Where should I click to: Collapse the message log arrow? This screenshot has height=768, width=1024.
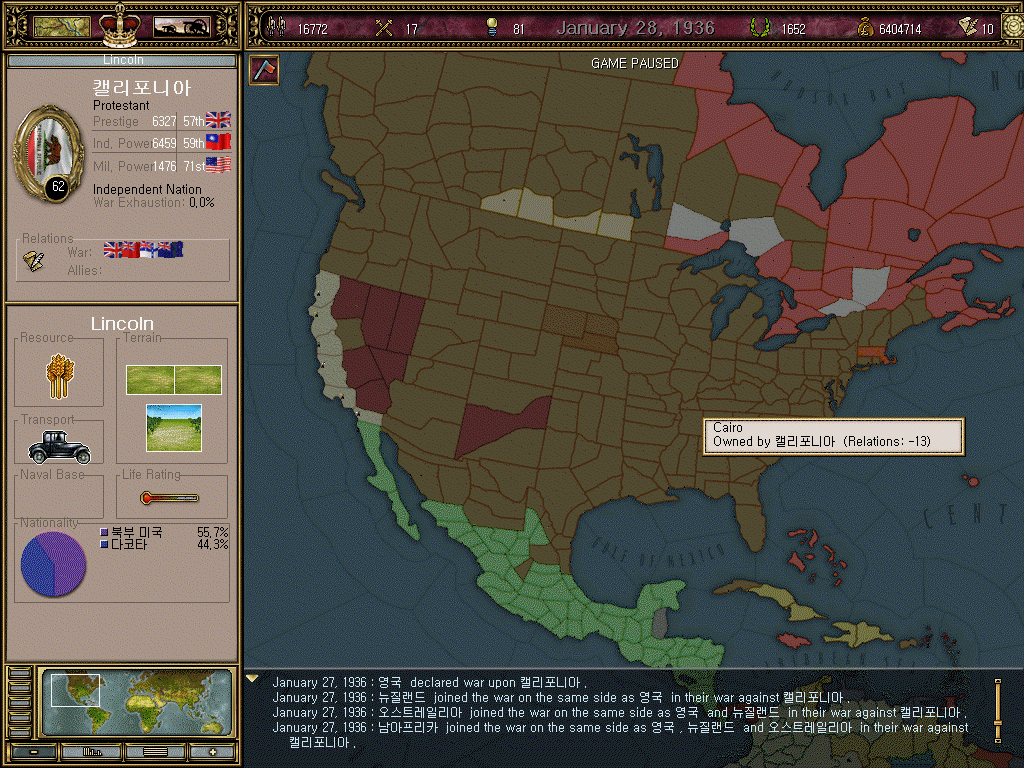click(252, 679)
